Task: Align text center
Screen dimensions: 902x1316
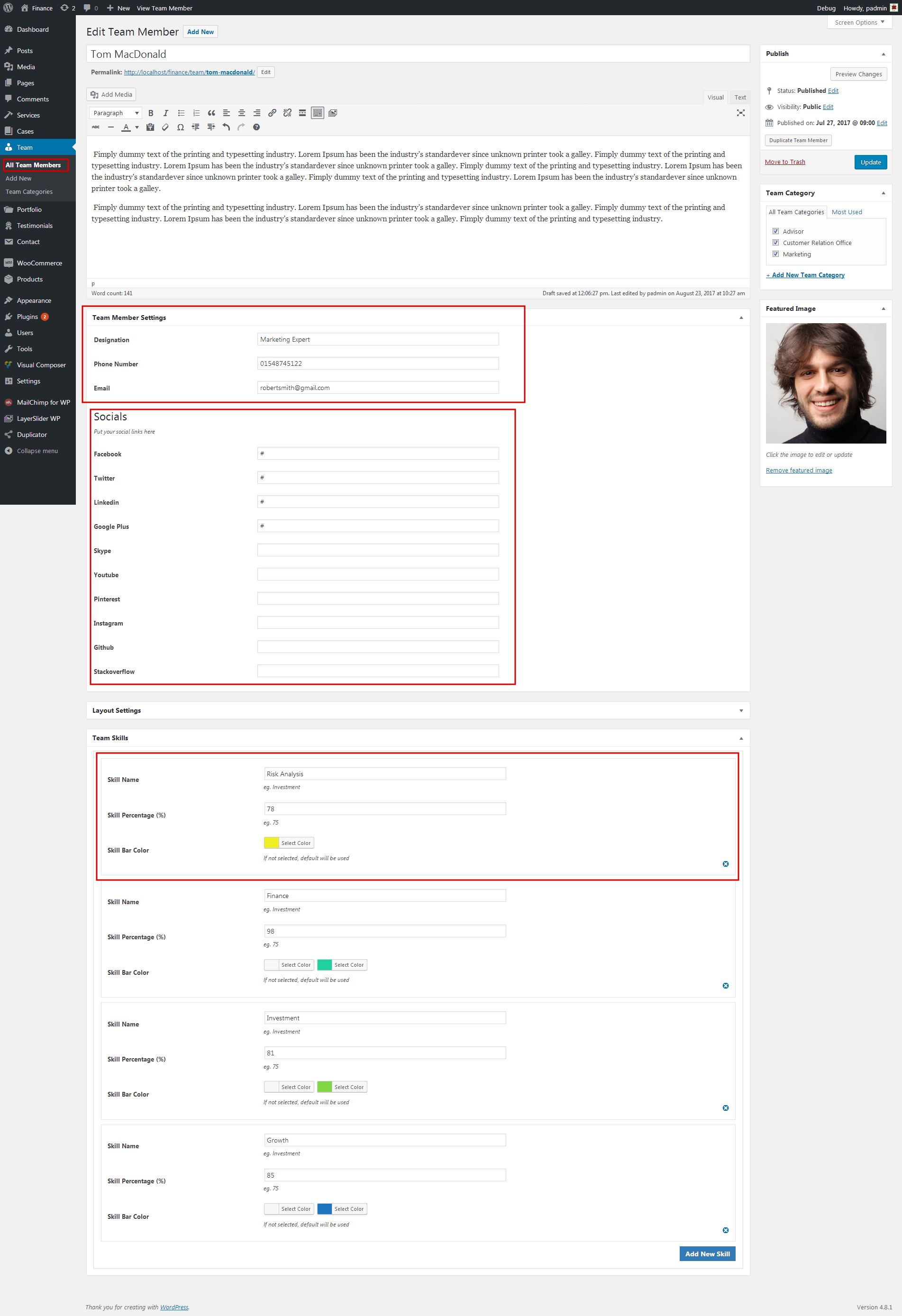Action: click(x=242, y=113)
